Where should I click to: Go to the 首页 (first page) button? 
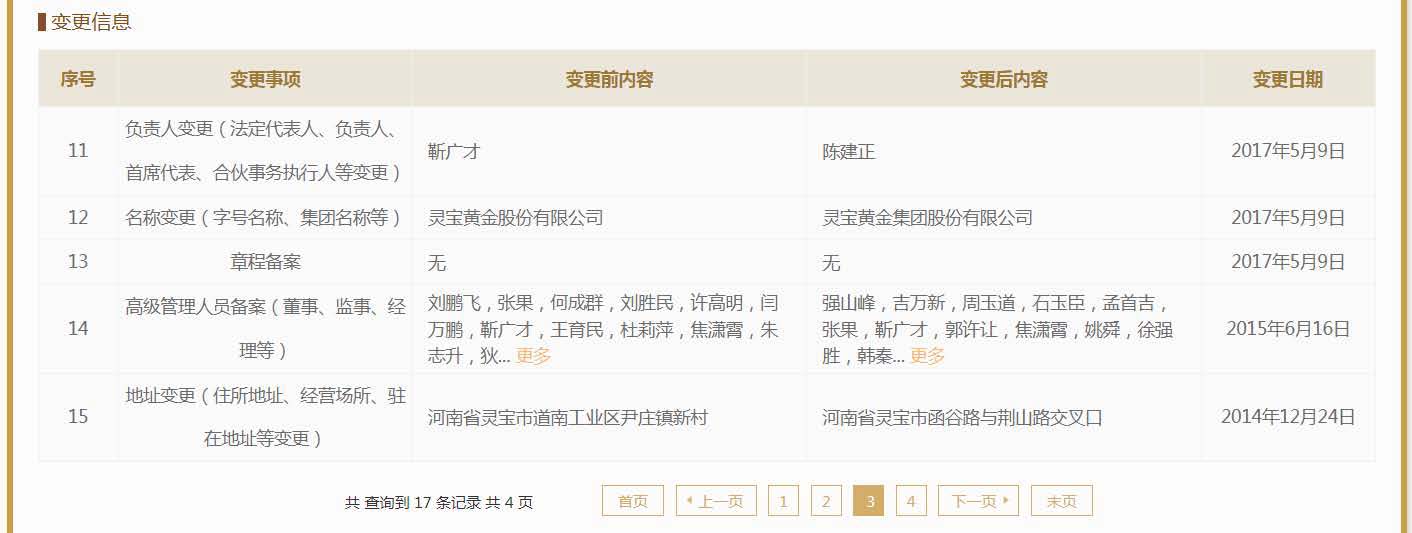(632, 501)
